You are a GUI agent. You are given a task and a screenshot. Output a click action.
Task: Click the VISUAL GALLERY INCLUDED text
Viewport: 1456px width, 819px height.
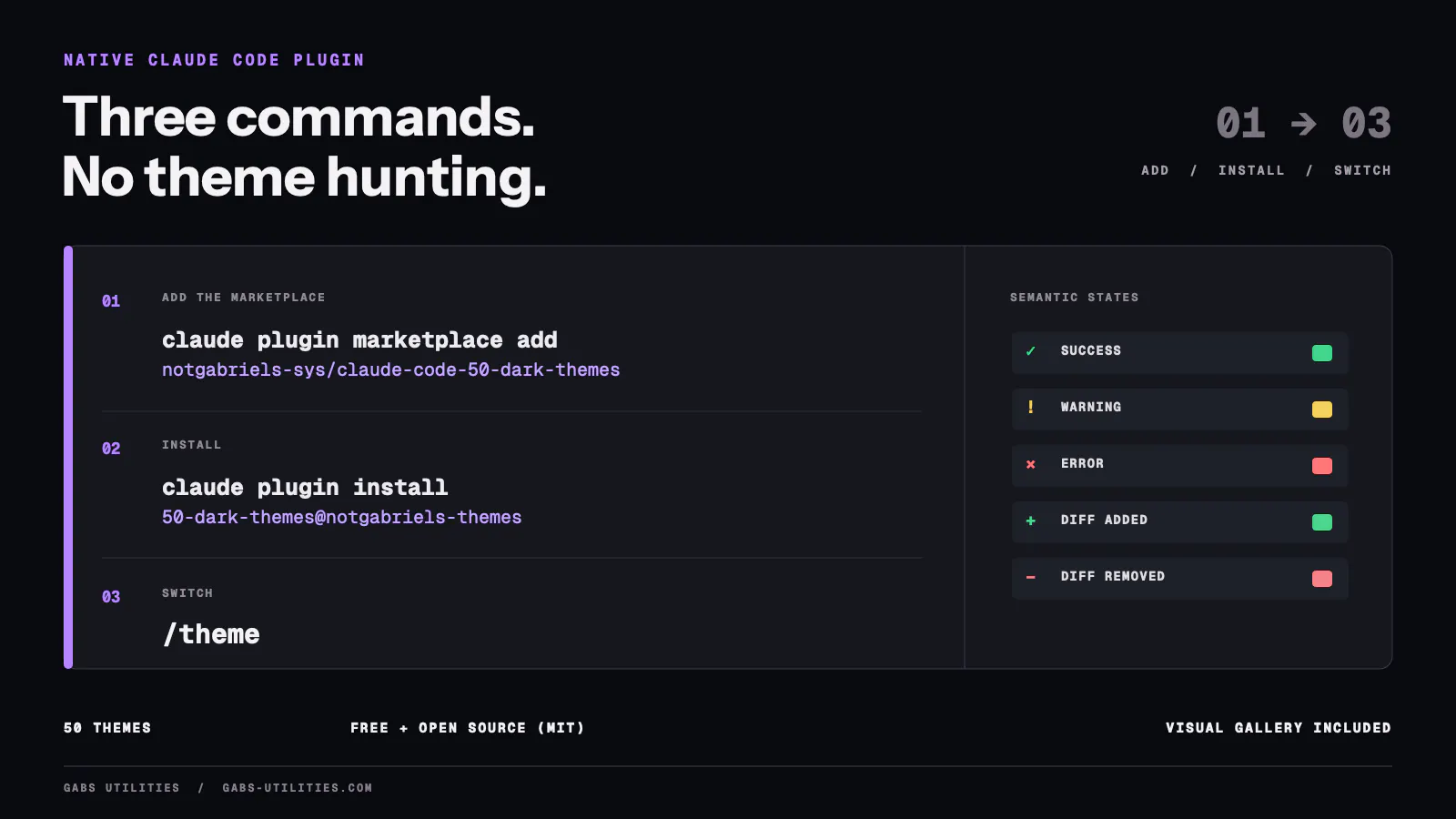[1279, 728]
